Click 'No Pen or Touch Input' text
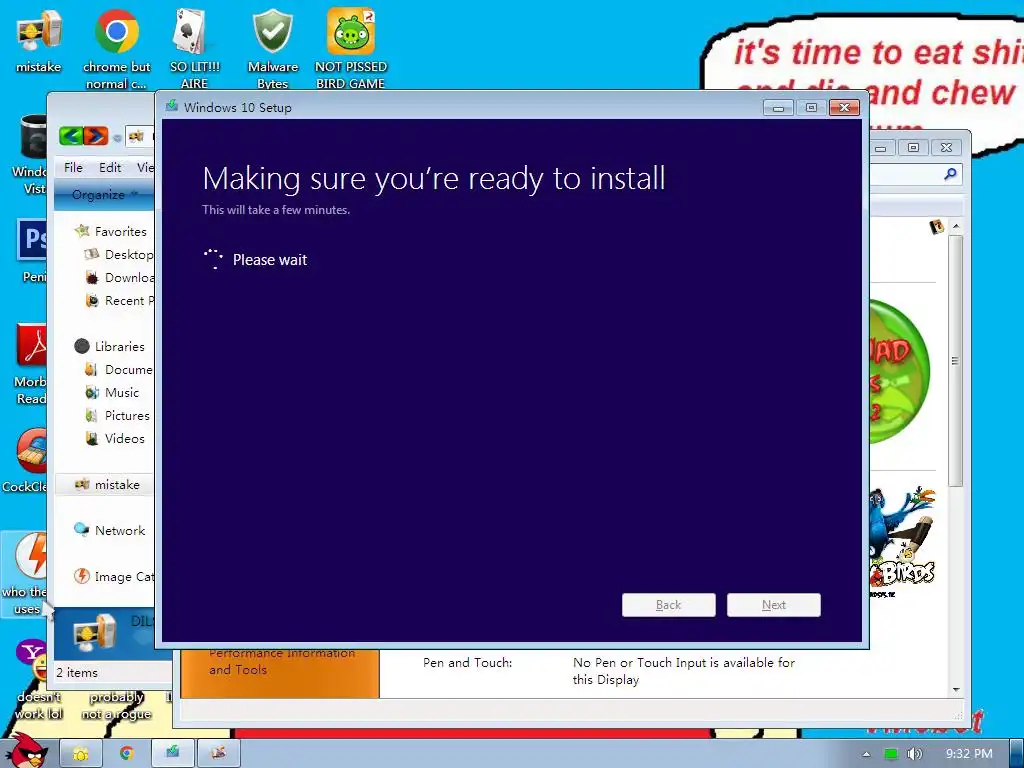1024x768 pixels. (x=684, y=671)
